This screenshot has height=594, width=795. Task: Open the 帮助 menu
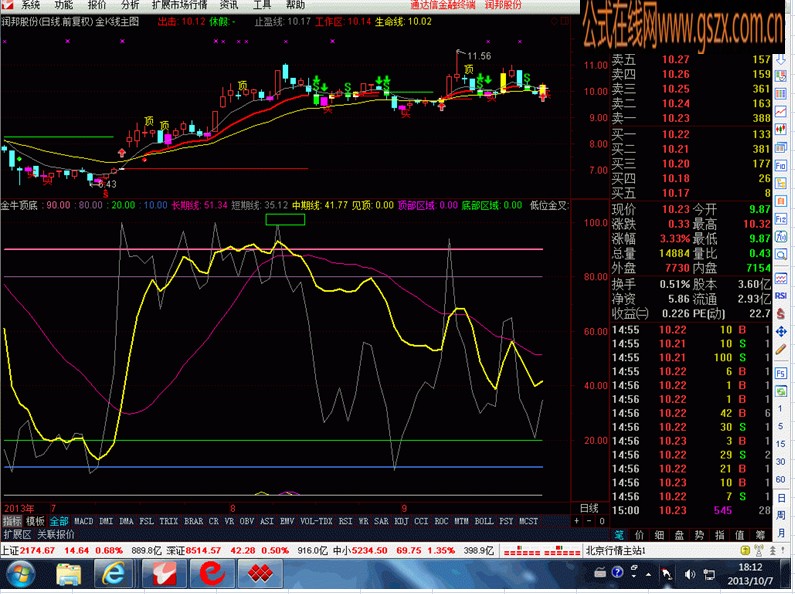[x=296, y=5]
